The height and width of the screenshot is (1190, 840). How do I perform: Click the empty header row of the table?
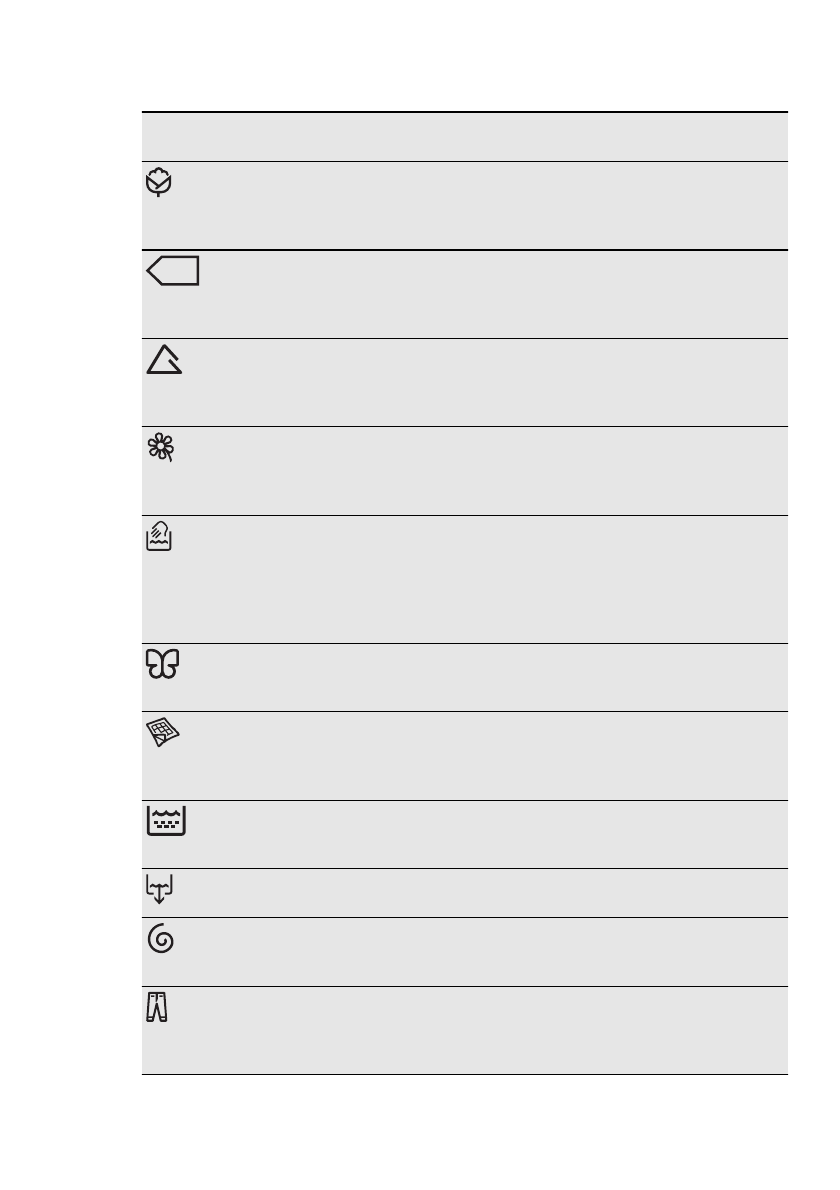pos(464,137)
